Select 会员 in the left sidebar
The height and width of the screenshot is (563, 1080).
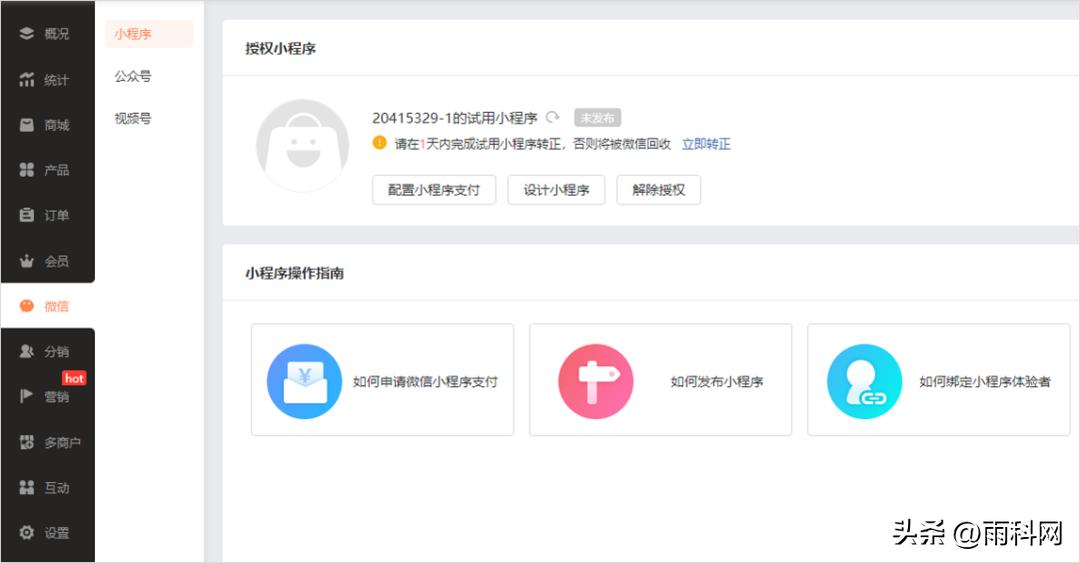tap(48, 260)
